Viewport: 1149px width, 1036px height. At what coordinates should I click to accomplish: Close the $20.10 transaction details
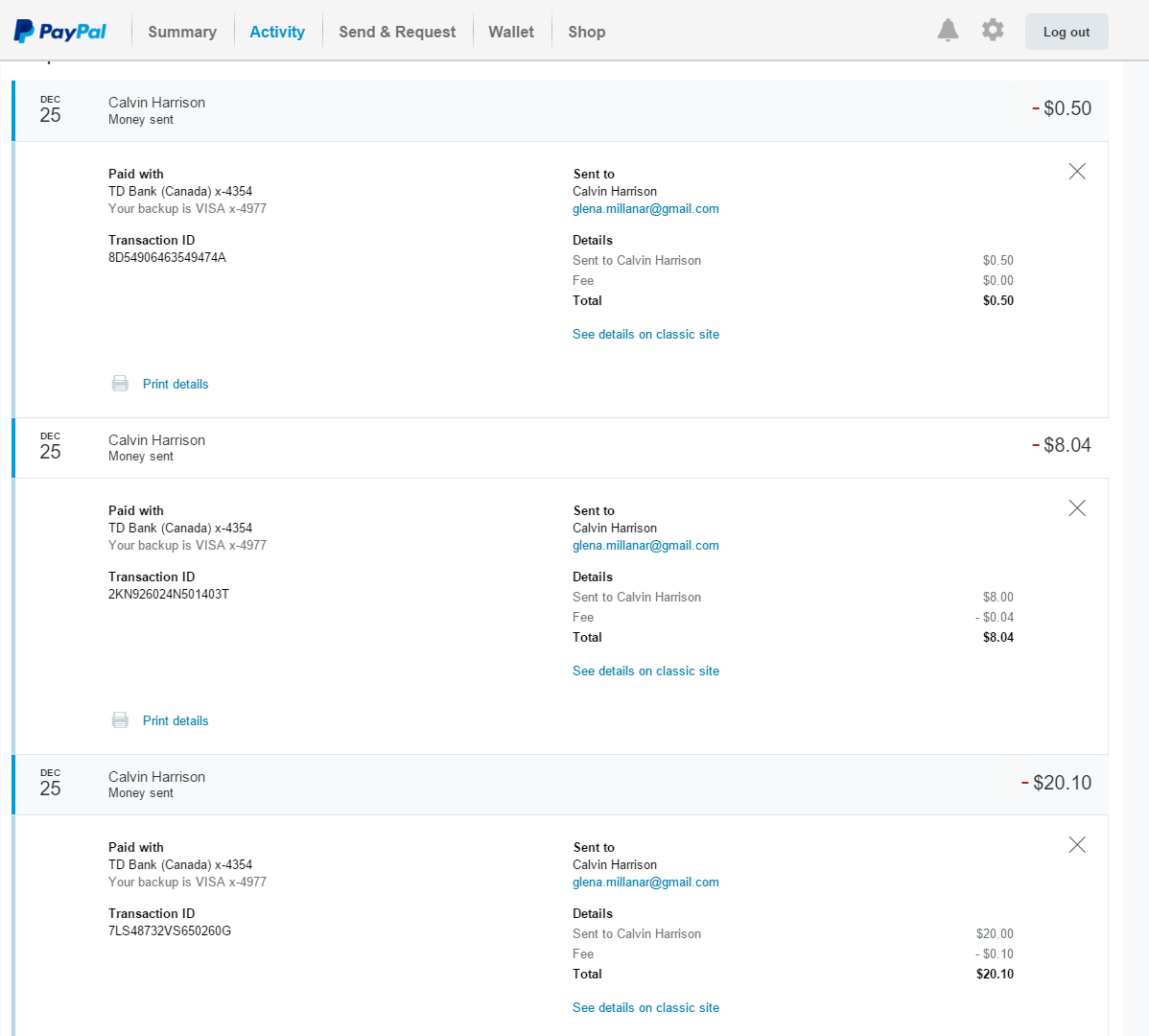point(1077,845)
